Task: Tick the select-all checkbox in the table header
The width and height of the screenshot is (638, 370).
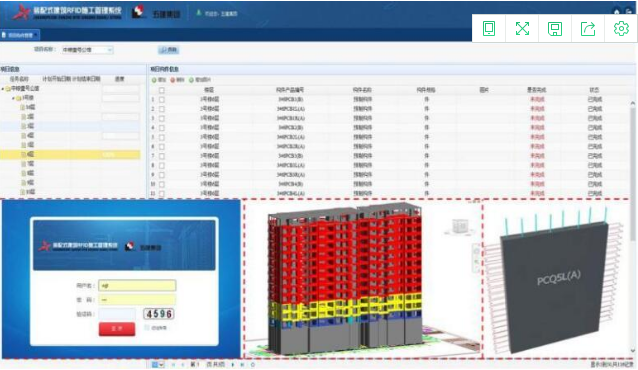Action: coord(162,90)
